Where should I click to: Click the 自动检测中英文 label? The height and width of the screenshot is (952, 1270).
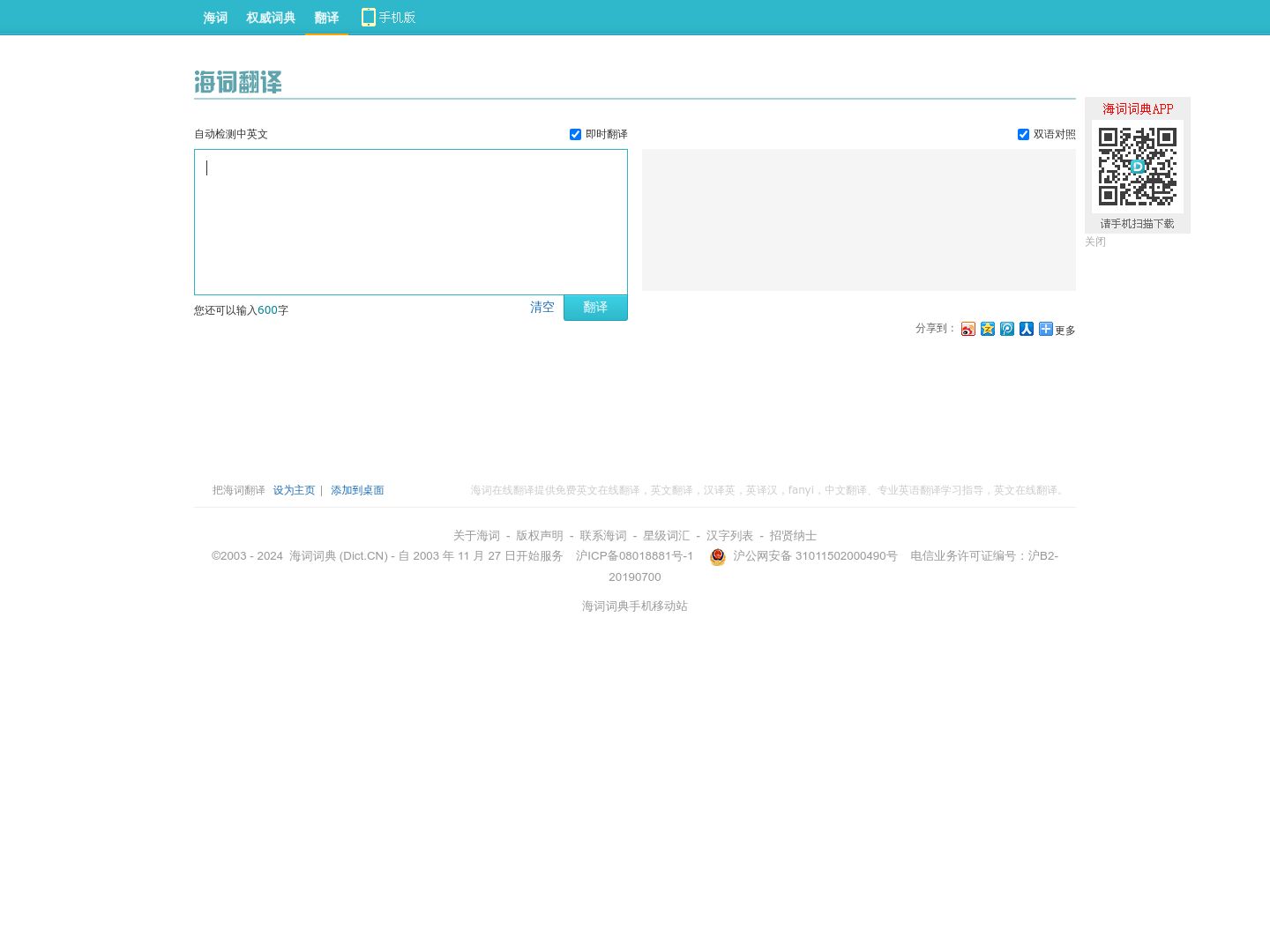pos(231,134)
